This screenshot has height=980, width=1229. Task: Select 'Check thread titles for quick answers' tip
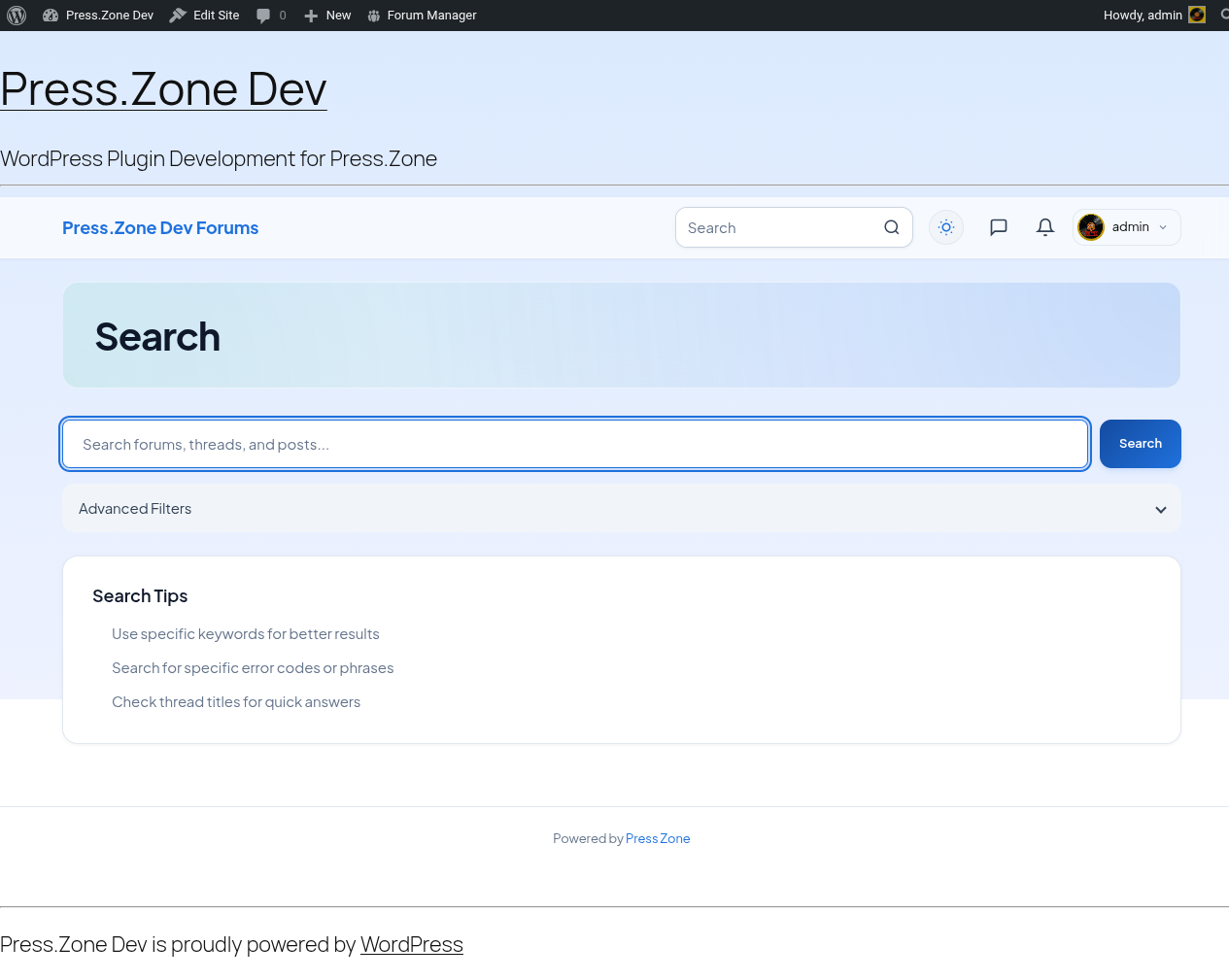pos(236,702)
